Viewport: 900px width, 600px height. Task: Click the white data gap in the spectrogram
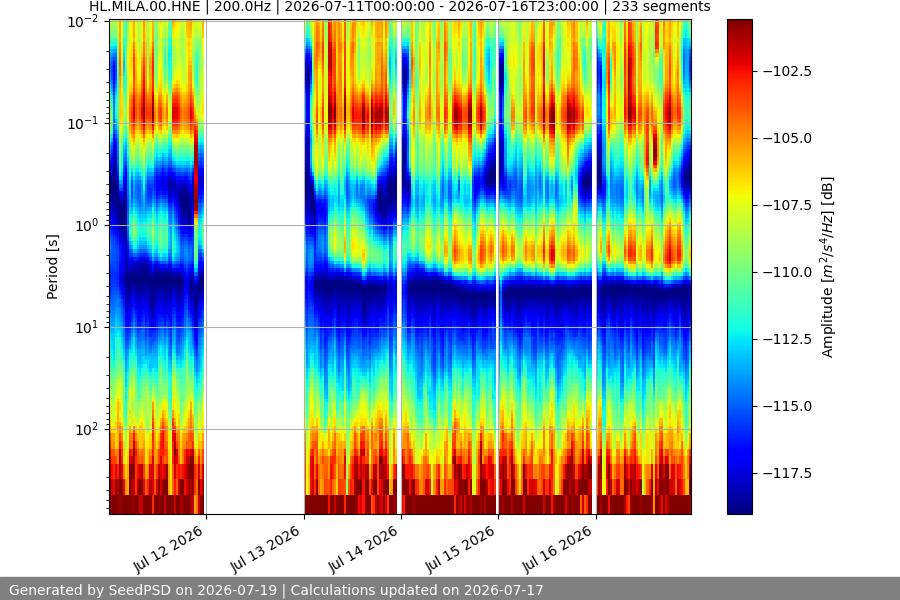(255, 267)
